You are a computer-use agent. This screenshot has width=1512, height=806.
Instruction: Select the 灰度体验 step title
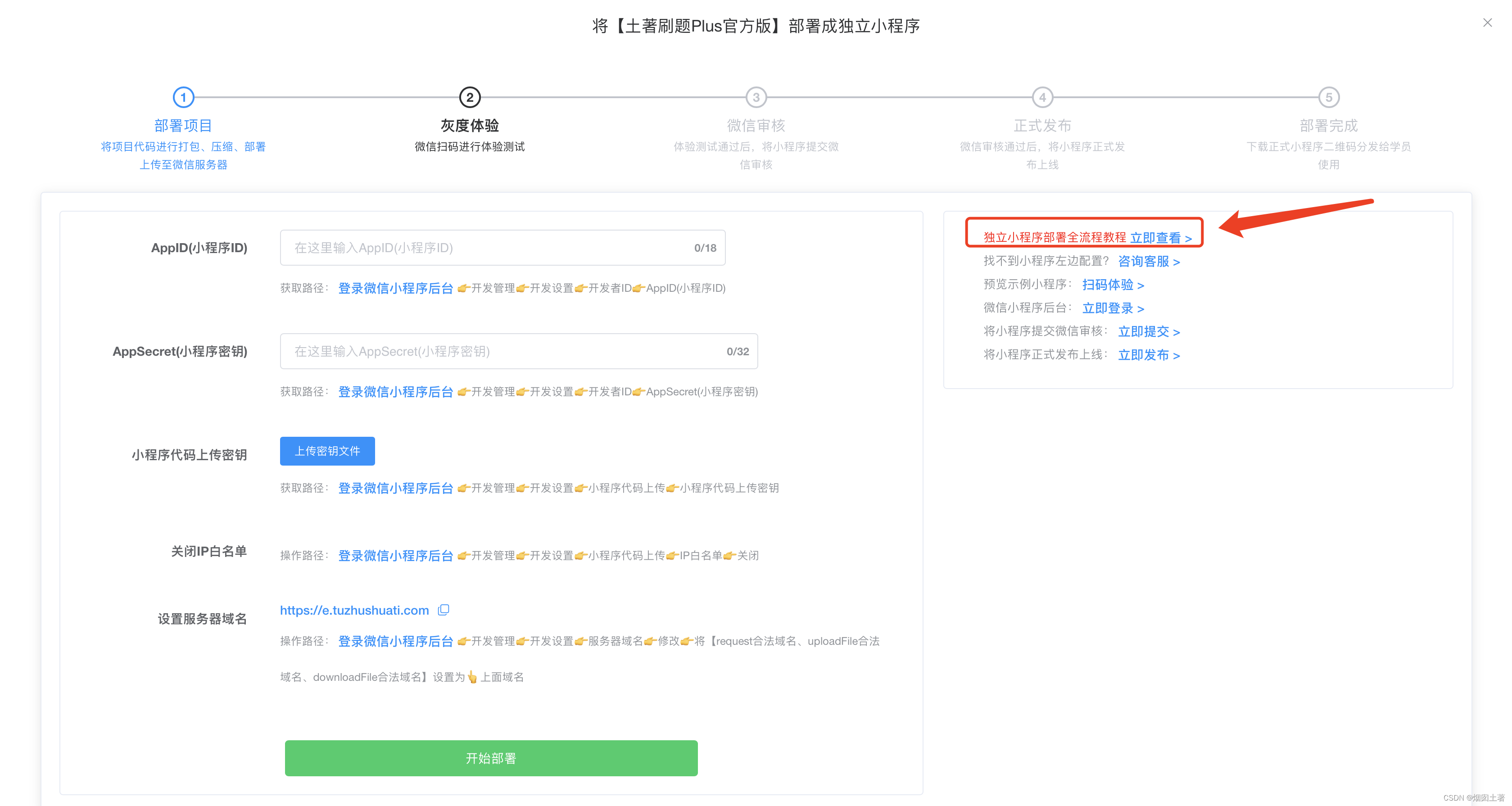coord(470,126)
